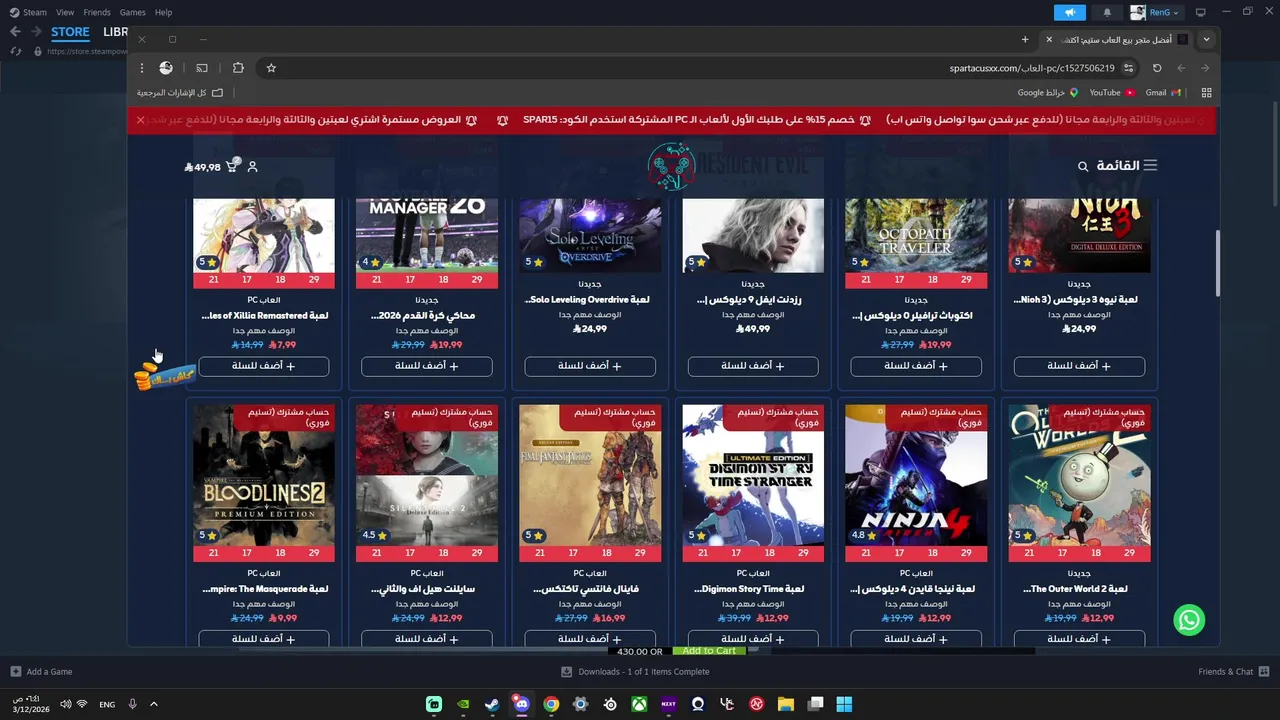Close the Arabic store browser tab
The width and height of the screenshot is (1280, 720).
1048,39
